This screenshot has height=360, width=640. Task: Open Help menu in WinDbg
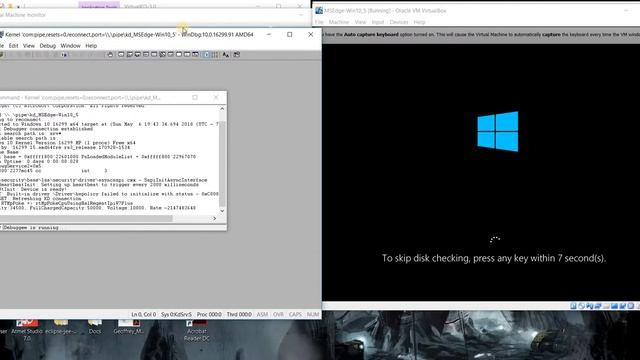91,46
